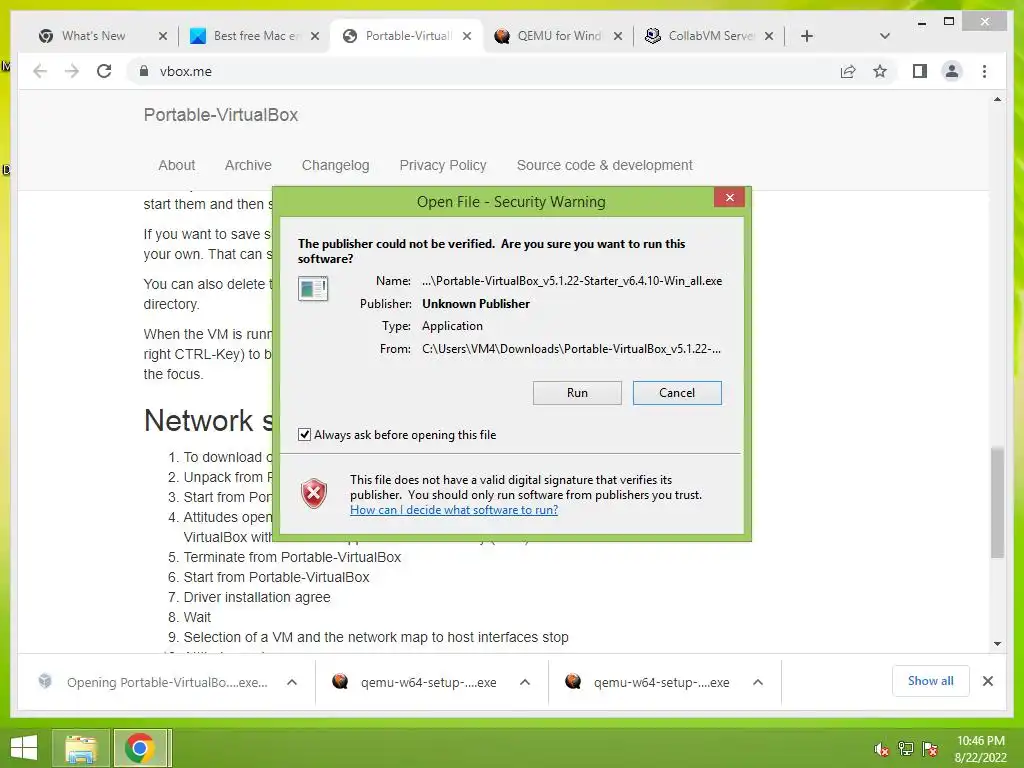
Task: Open the Changelog menu item
Action: pos(336,165)
